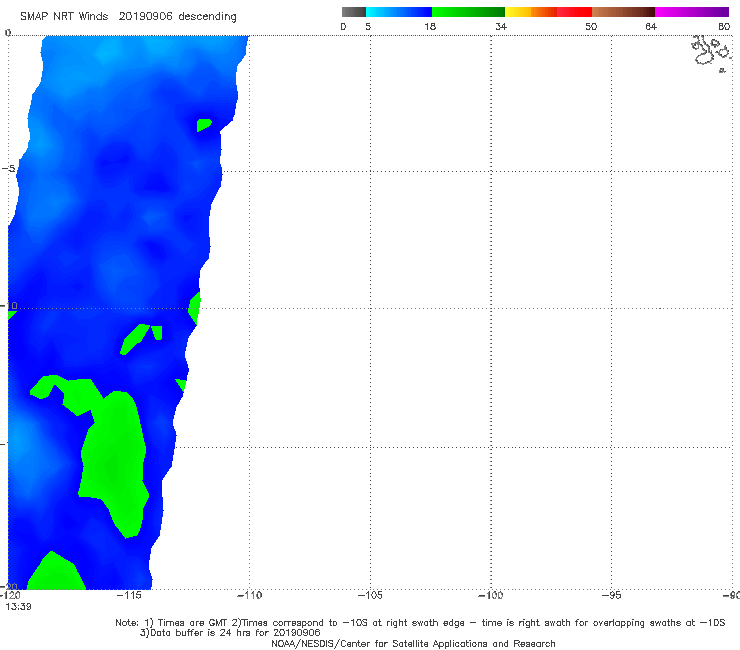Click the Data buffer is 24 hrs note
740x650 pixels.
point(230,633)
